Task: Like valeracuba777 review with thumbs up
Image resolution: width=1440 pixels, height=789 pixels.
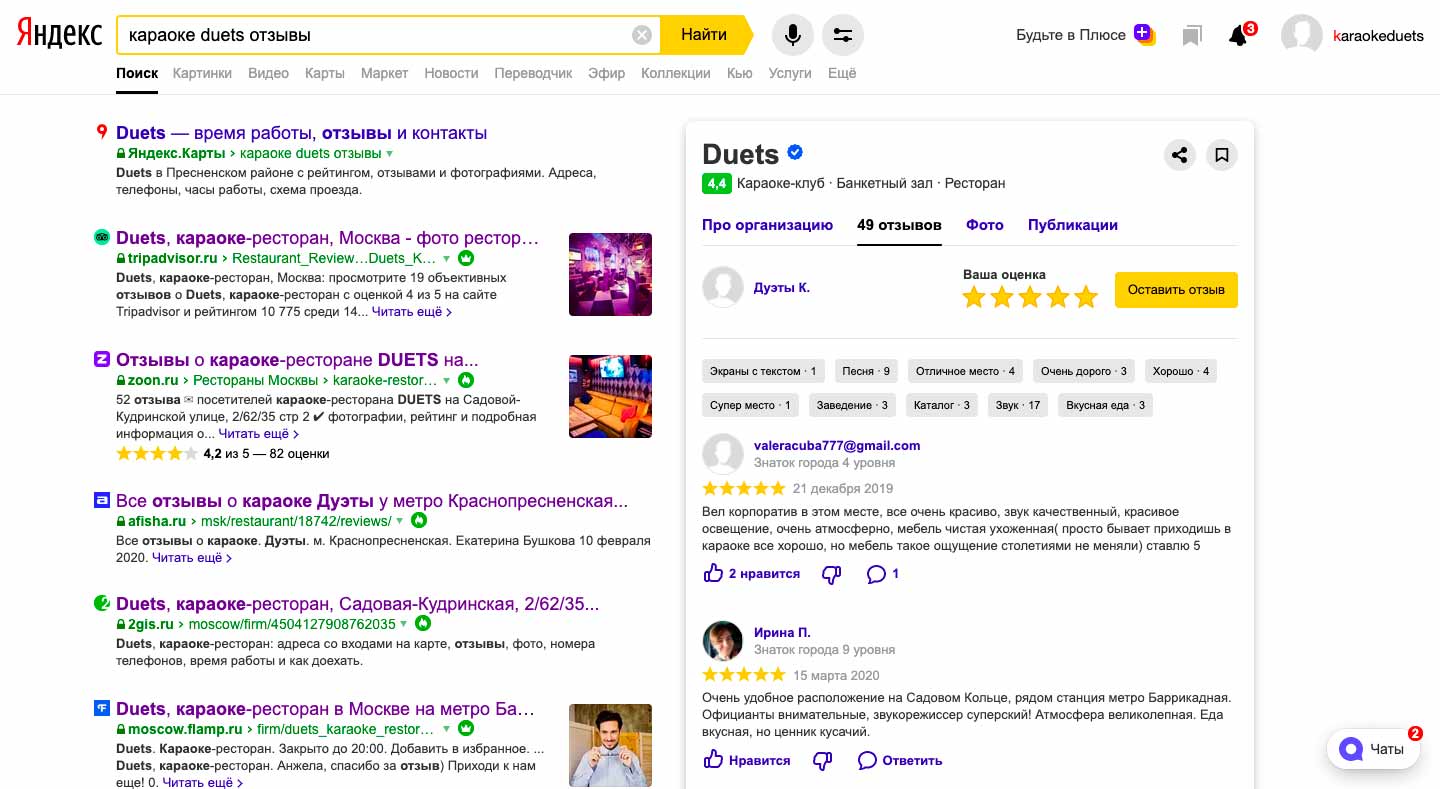Action: tap(713, 573)
